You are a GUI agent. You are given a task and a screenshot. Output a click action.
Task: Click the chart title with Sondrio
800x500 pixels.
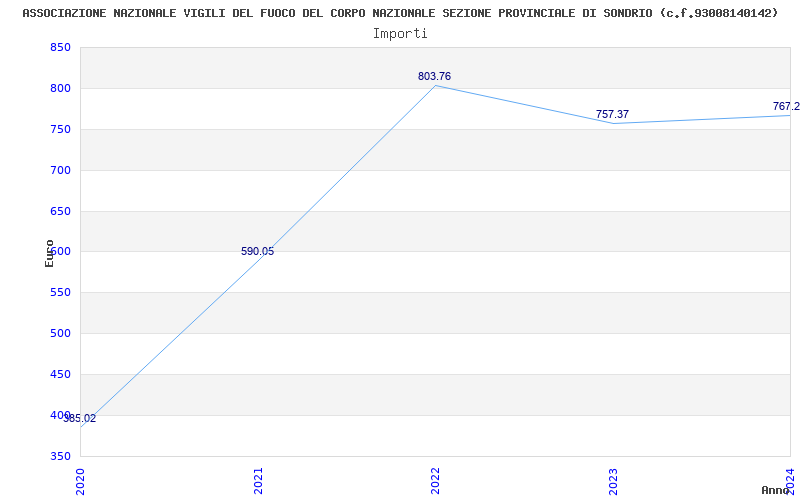point(401,13)
